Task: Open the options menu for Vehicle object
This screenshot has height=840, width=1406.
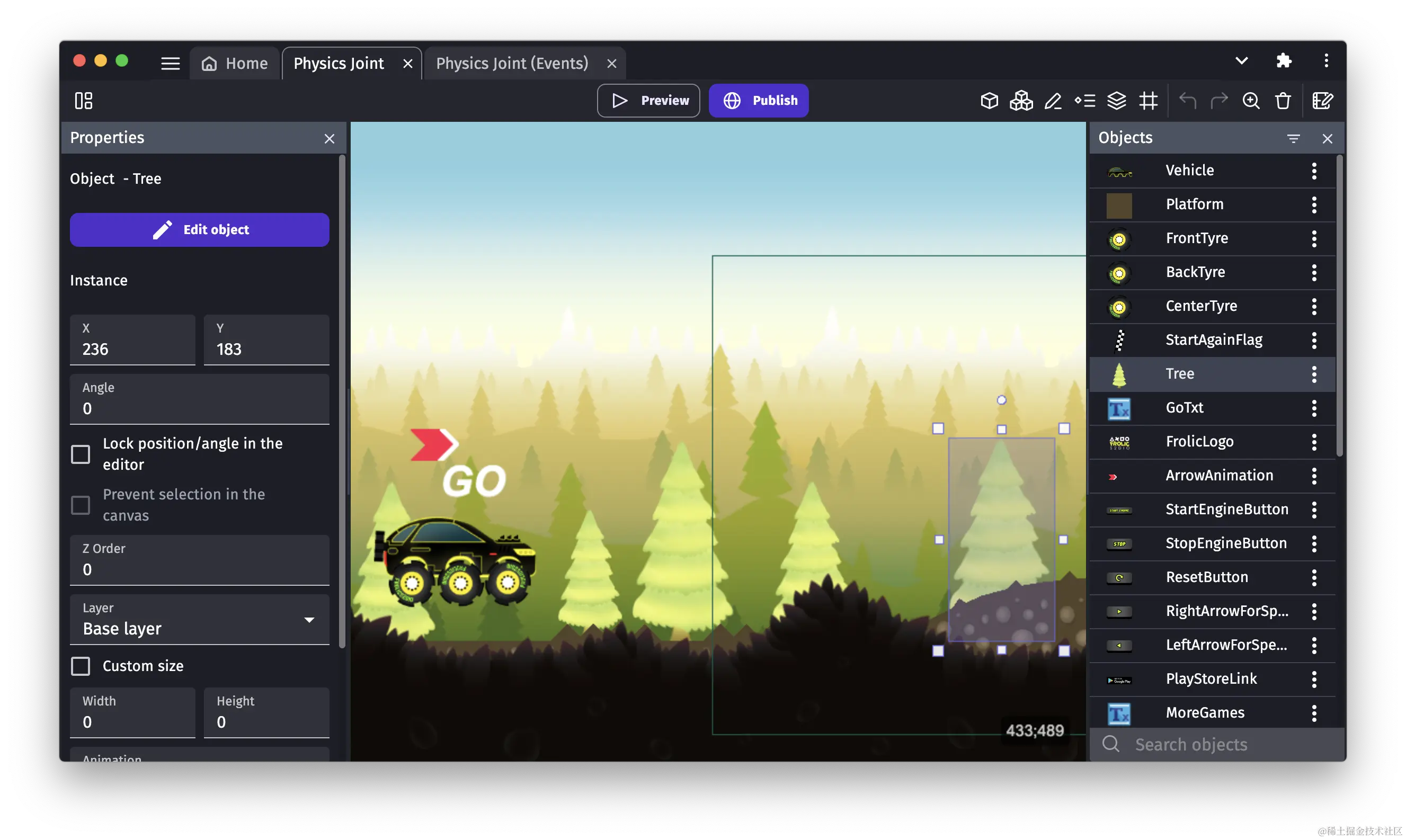Action: click(1314, 171)
